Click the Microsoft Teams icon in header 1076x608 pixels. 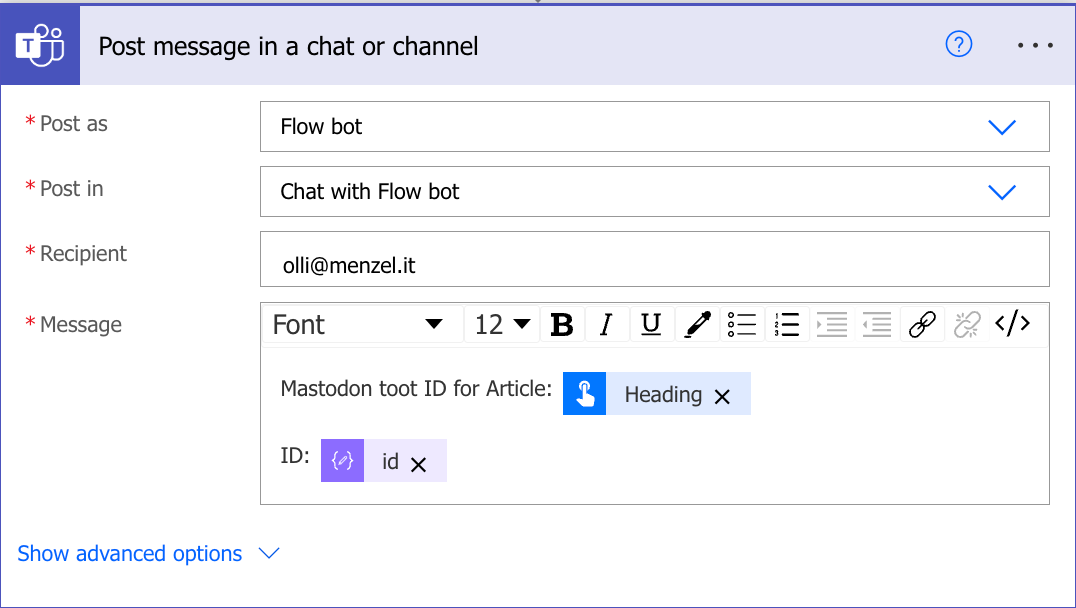point(40,46)
